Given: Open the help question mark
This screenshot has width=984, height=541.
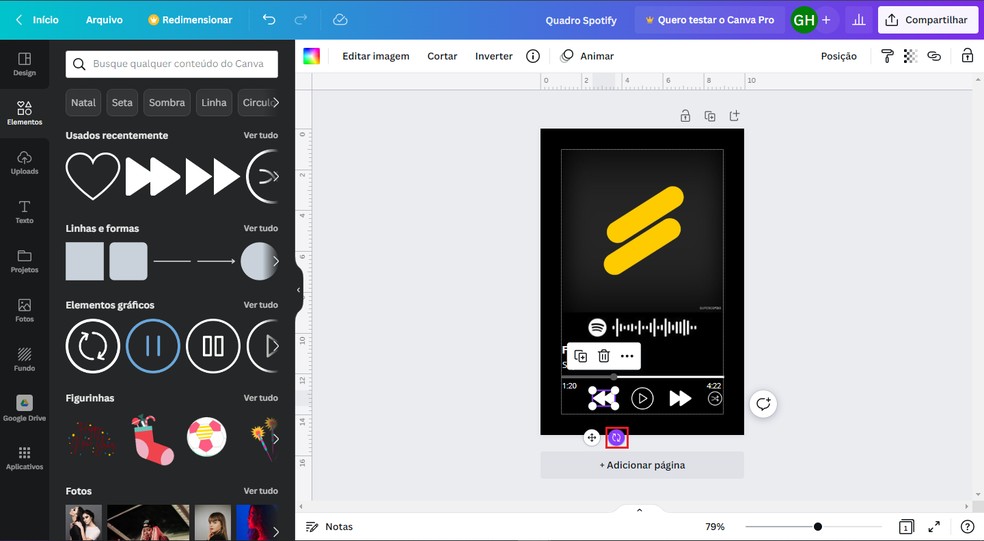Looking at the screenshot, I should pyautogui.click(x=968, y=527).
